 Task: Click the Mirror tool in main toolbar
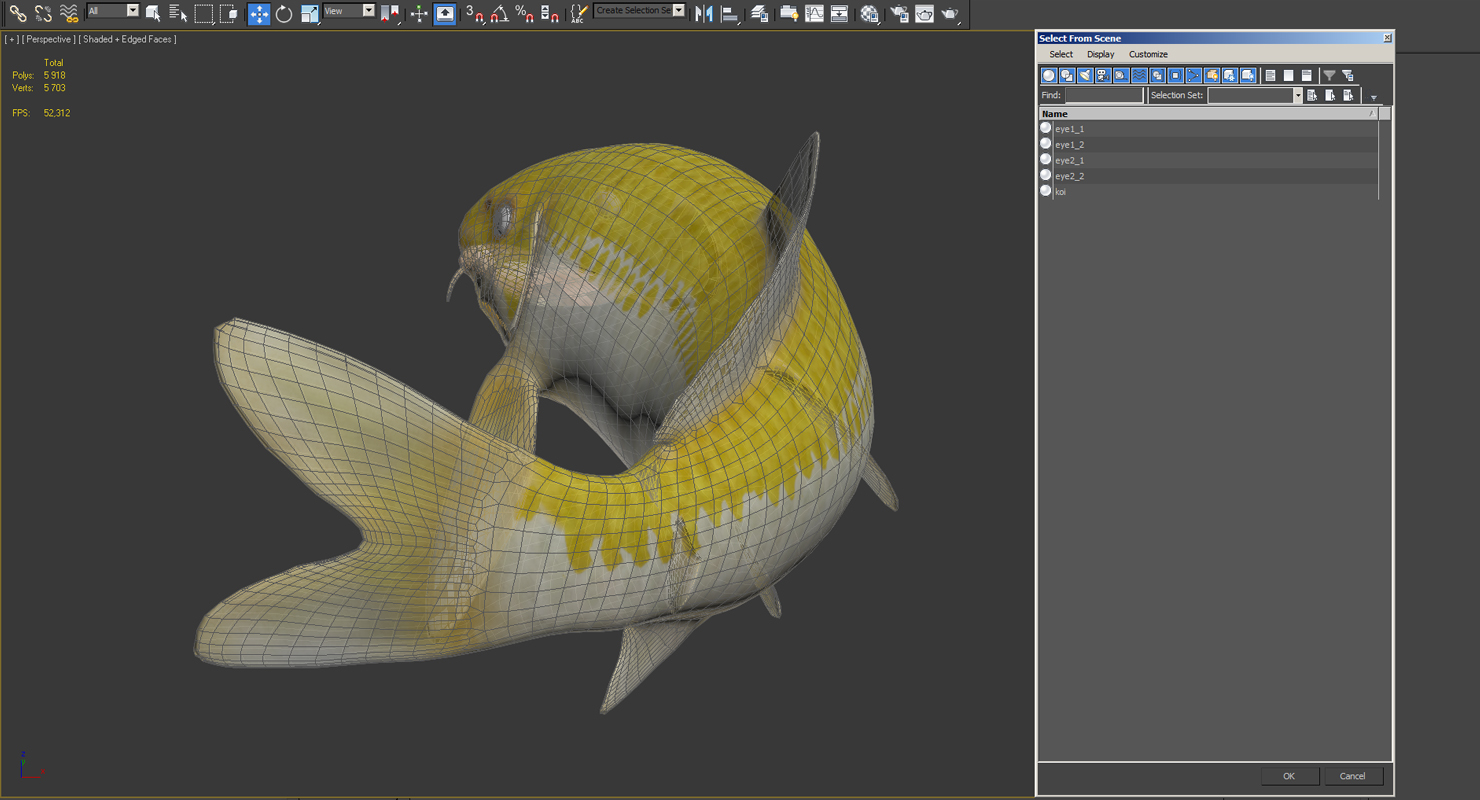[704, 13]
